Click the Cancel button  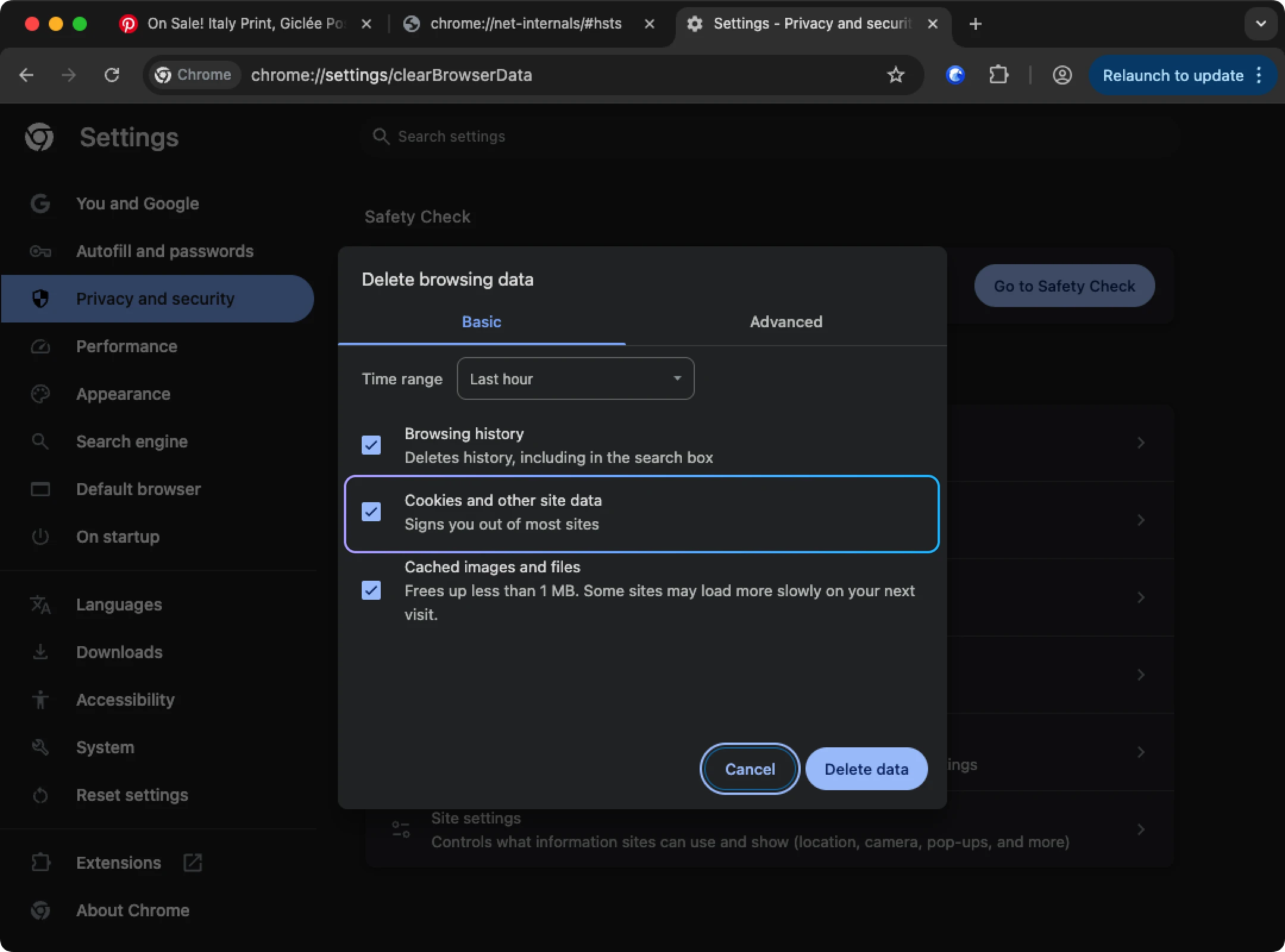coord(750,769)
